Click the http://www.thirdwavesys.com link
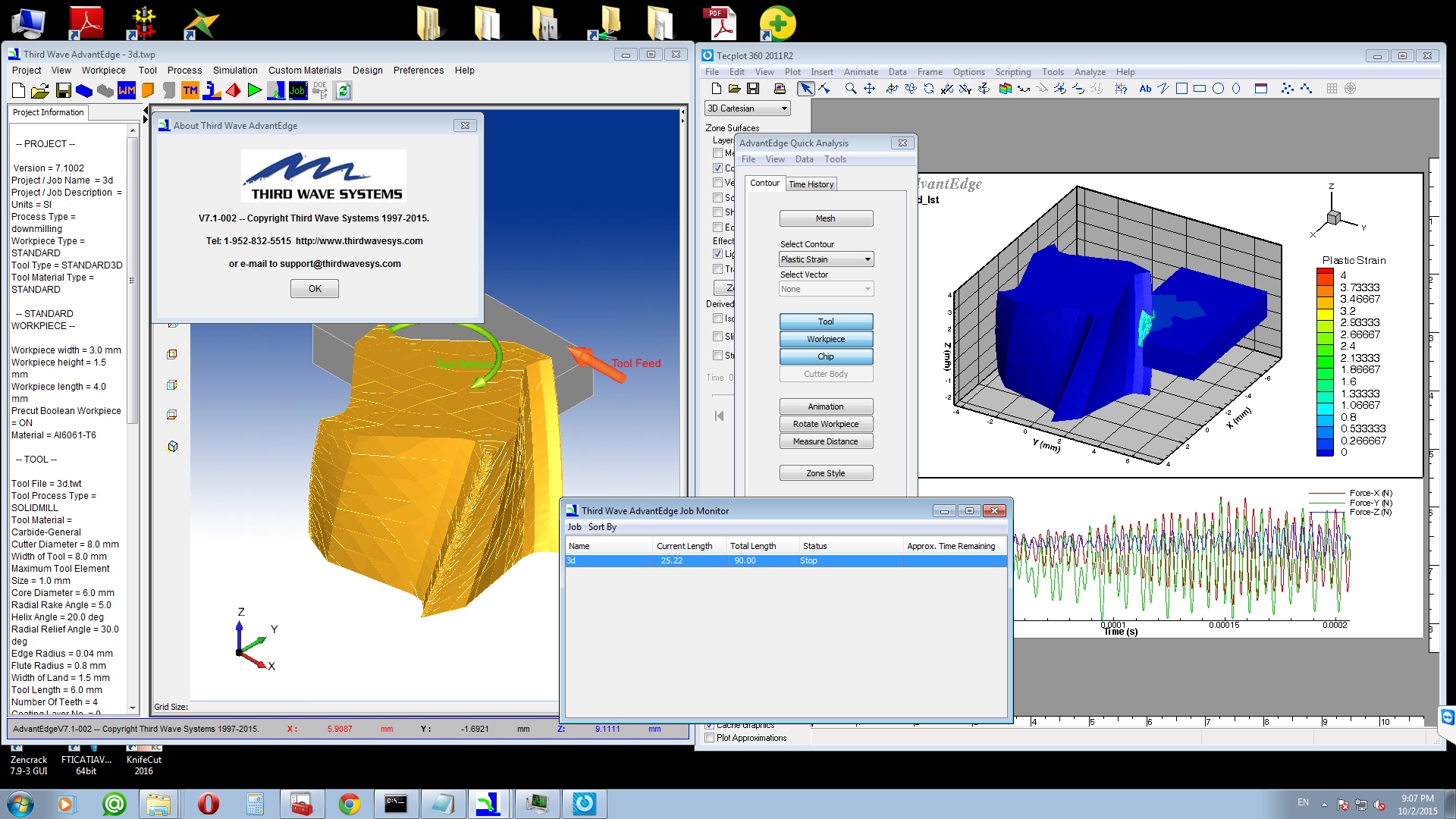 pos(359,240)
